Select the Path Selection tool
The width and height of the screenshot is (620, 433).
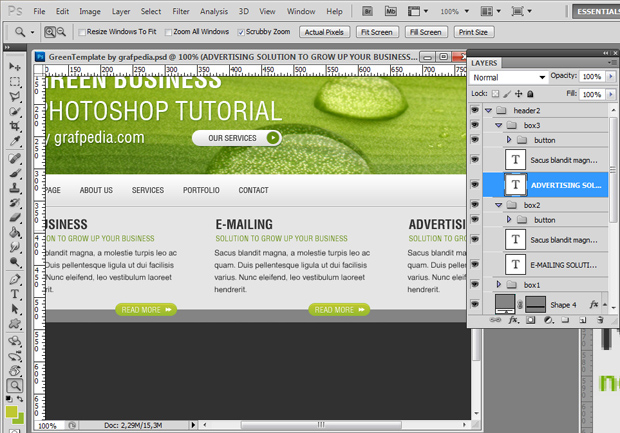(x=15, y=309)
